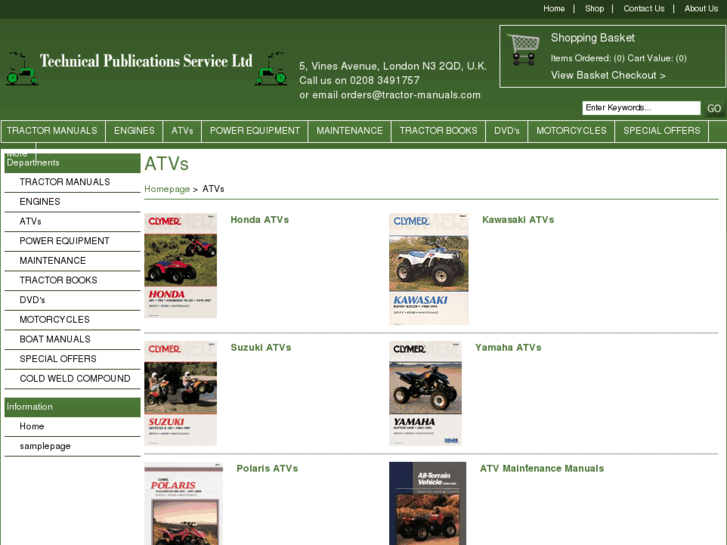Click the Yamaha Clymer manual cover image

tap(425, 393)
